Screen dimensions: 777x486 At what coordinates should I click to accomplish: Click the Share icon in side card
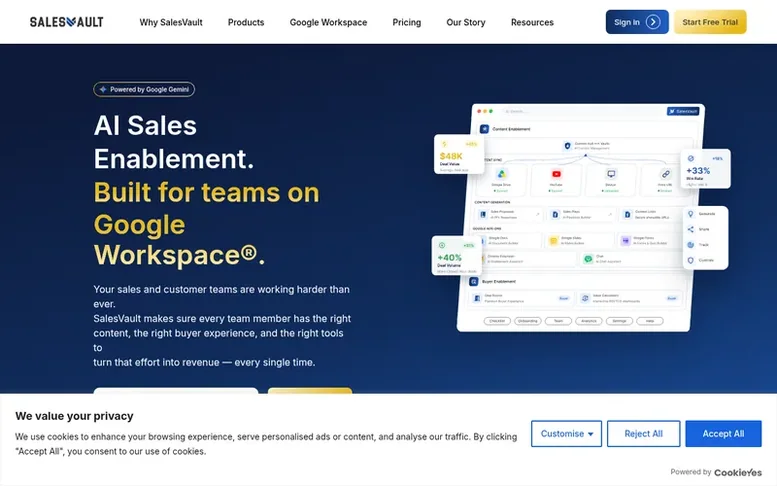[x=690, y=229]
